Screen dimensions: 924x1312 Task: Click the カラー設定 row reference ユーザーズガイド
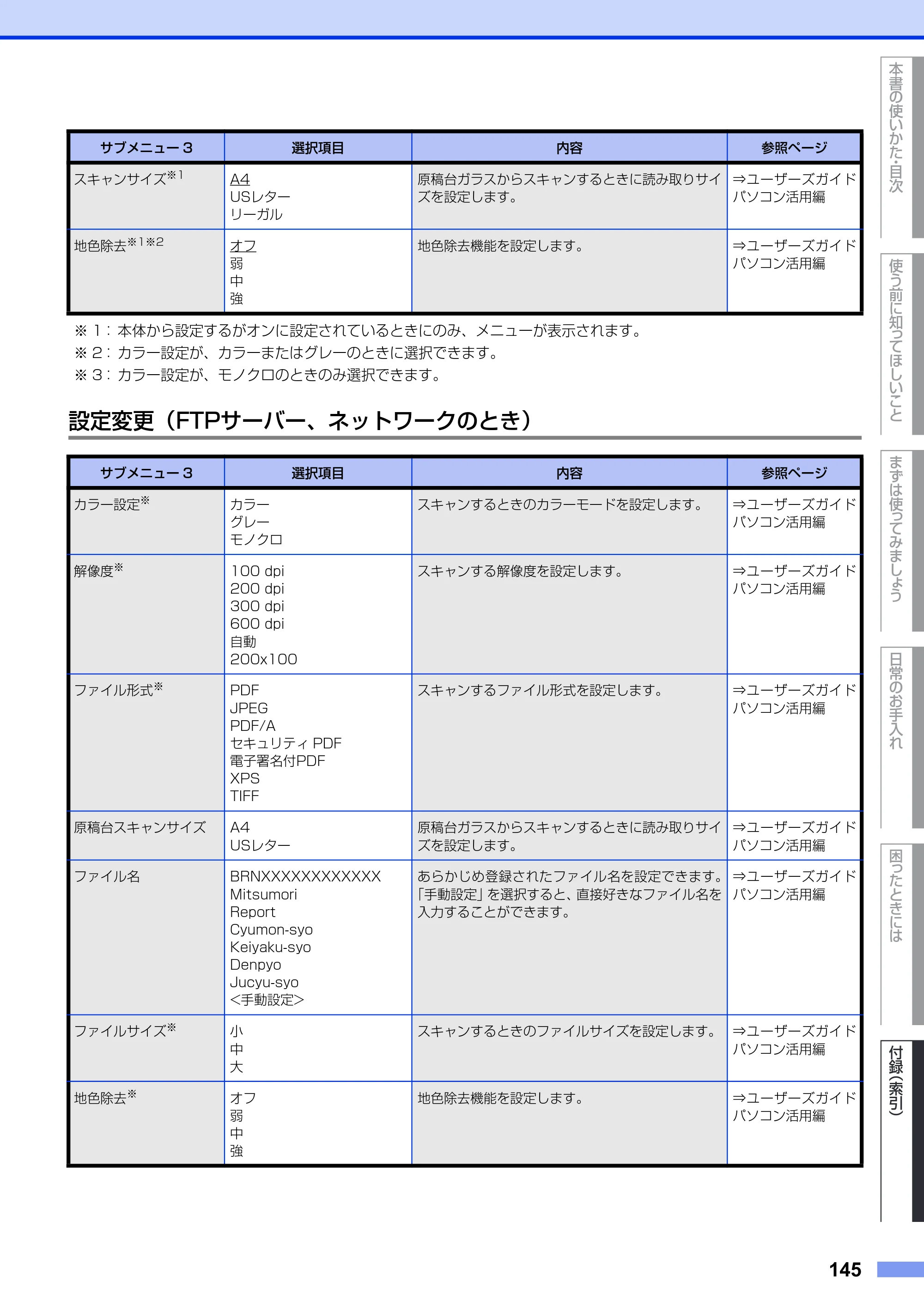point(794,513)
